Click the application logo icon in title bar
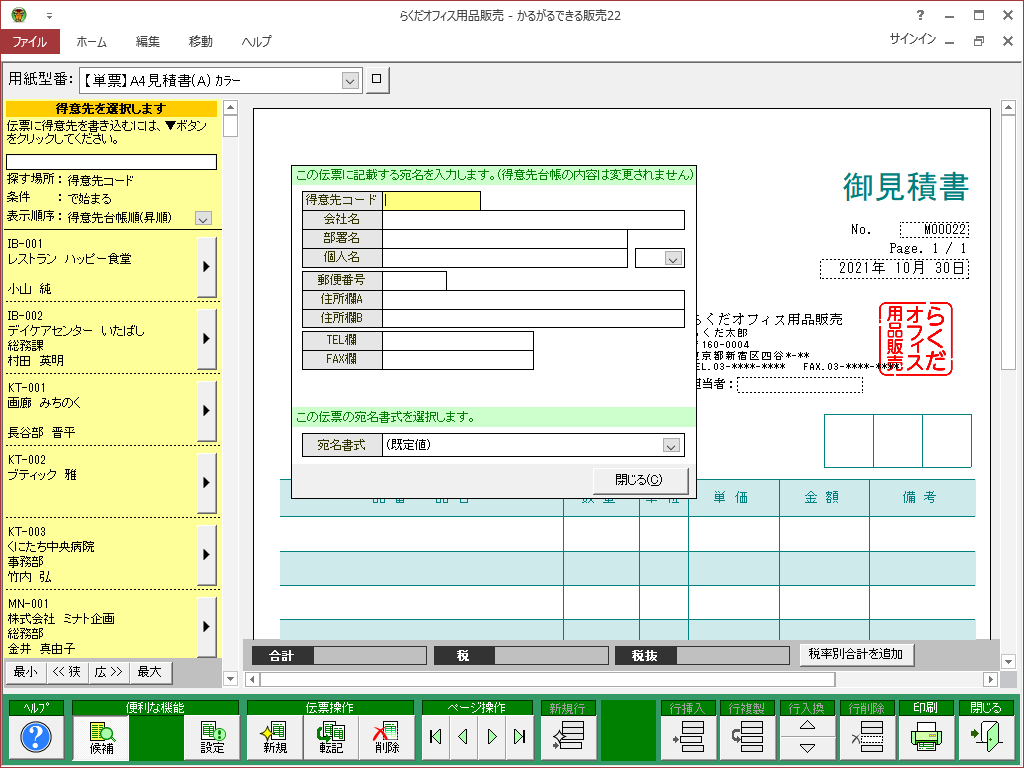The width and height of the screenshot is (1024, 768). tap(19, 14)
